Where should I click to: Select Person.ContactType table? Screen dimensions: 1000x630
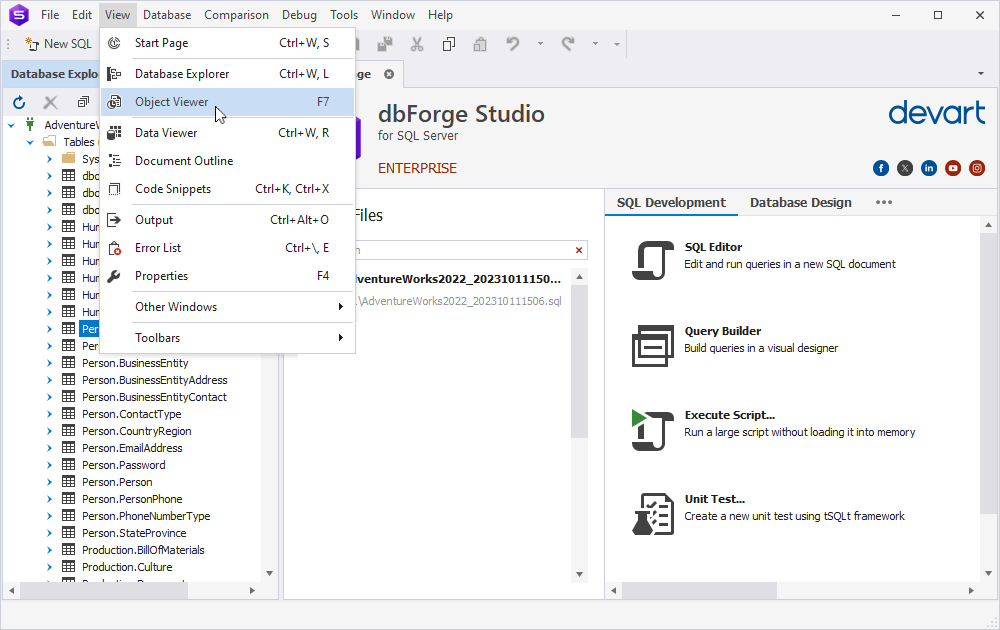[131, 414]
